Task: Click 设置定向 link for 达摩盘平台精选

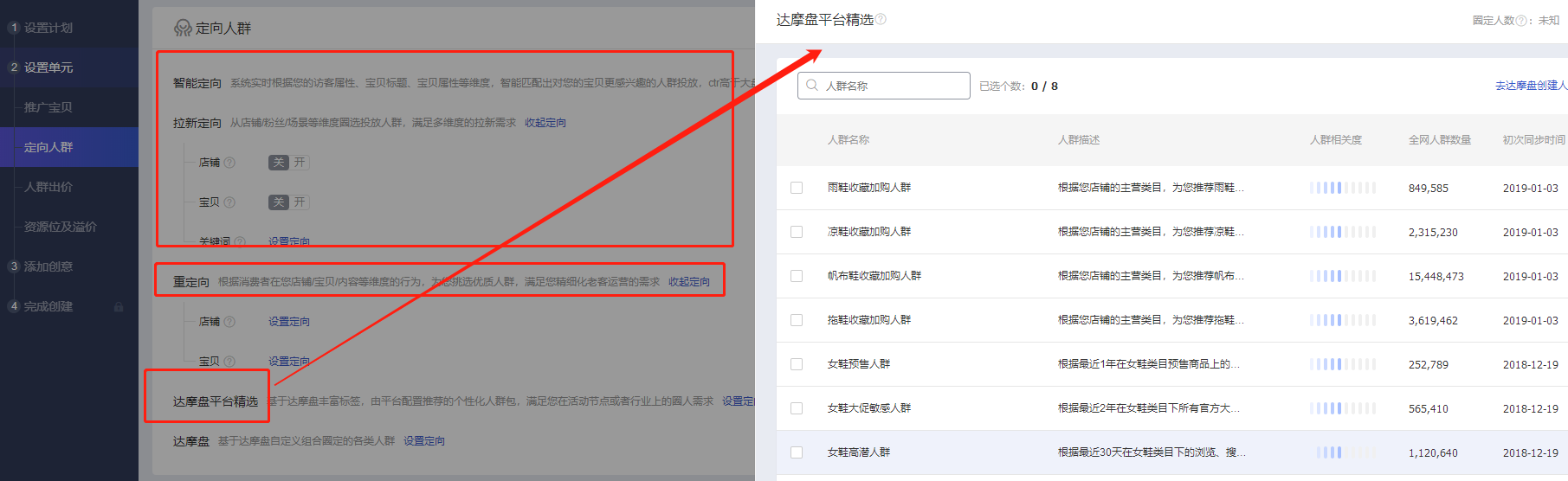Action: [x=739, y=401]
